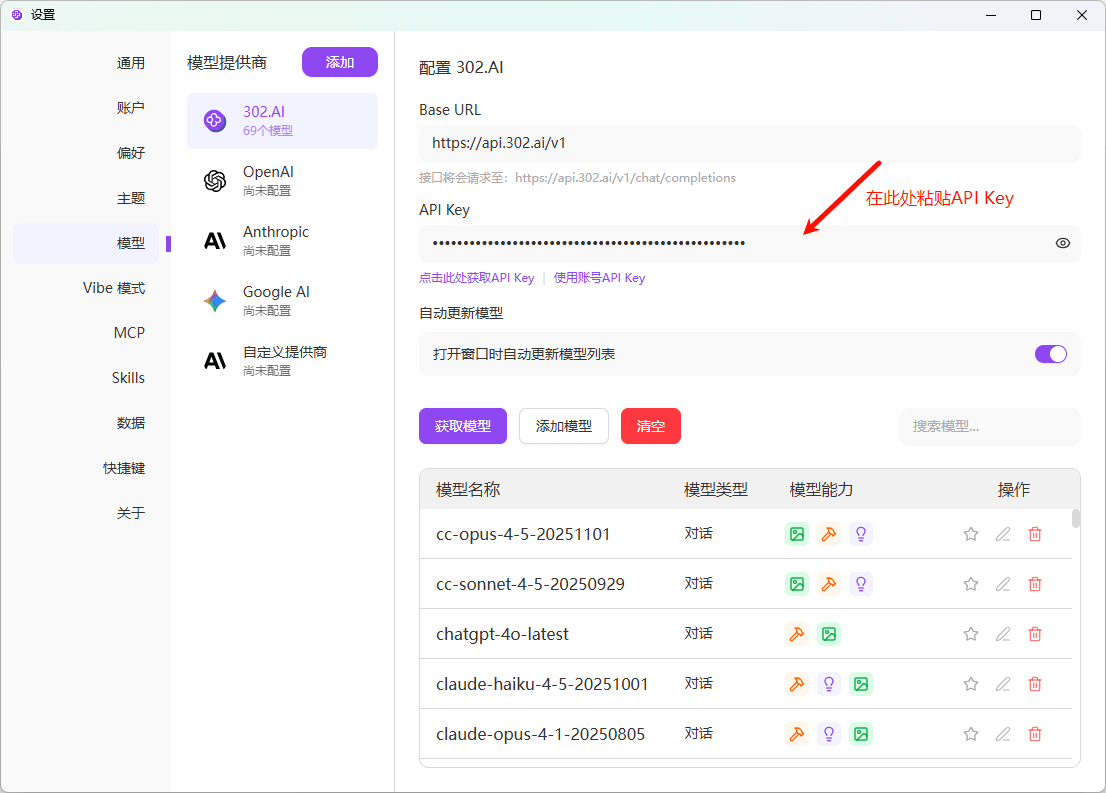Focus the 搜索模型 search field
Image resolution: width=1106 pixels, height=793 pixels.
tap(989, 426)
